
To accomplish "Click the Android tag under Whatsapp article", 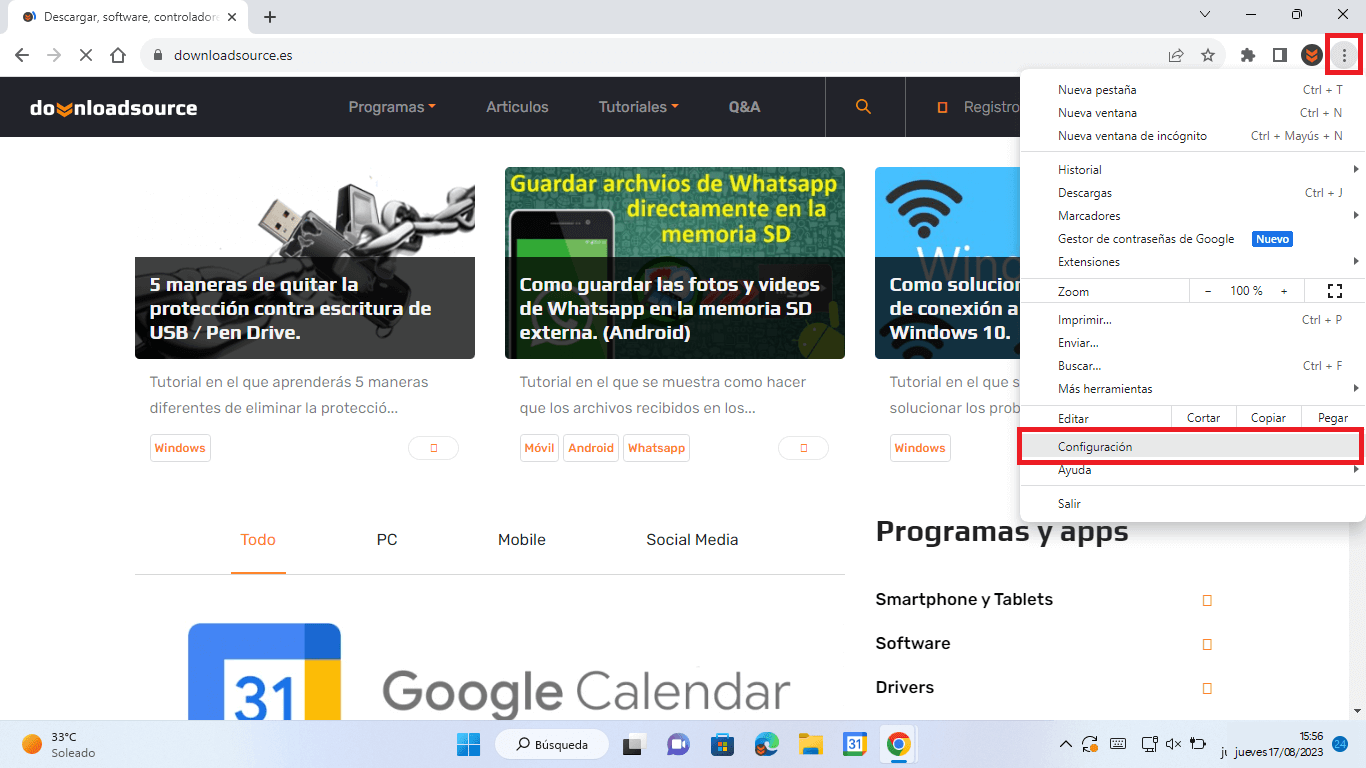I will [591, 448].
